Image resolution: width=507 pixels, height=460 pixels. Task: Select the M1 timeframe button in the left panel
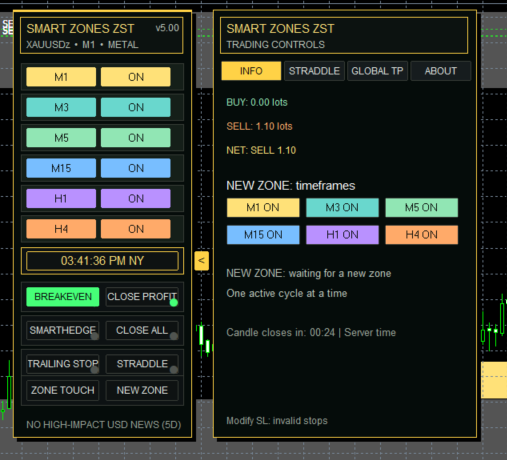pos(61,77)
